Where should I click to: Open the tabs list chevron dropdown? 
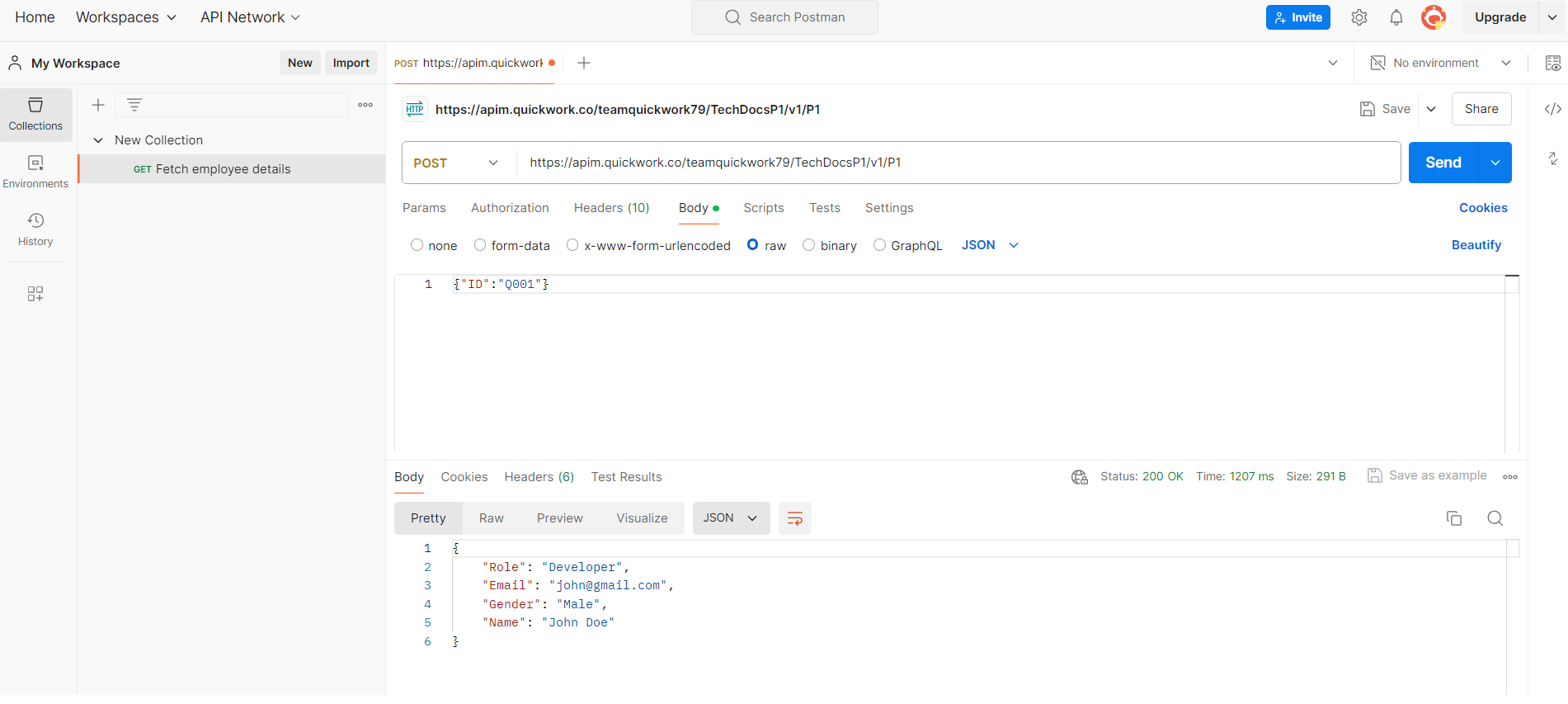[x=1333, y=63]
